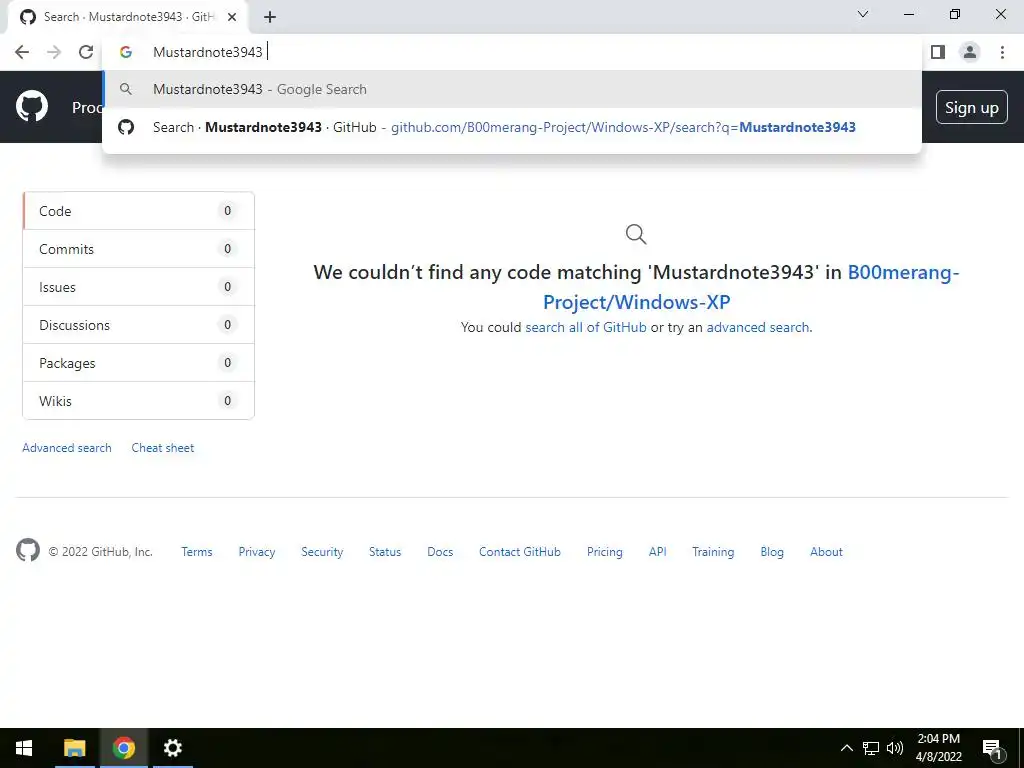Open the Privacy footer link
1024x768 pixels.
pyautogui.click(x=257, y=552)
